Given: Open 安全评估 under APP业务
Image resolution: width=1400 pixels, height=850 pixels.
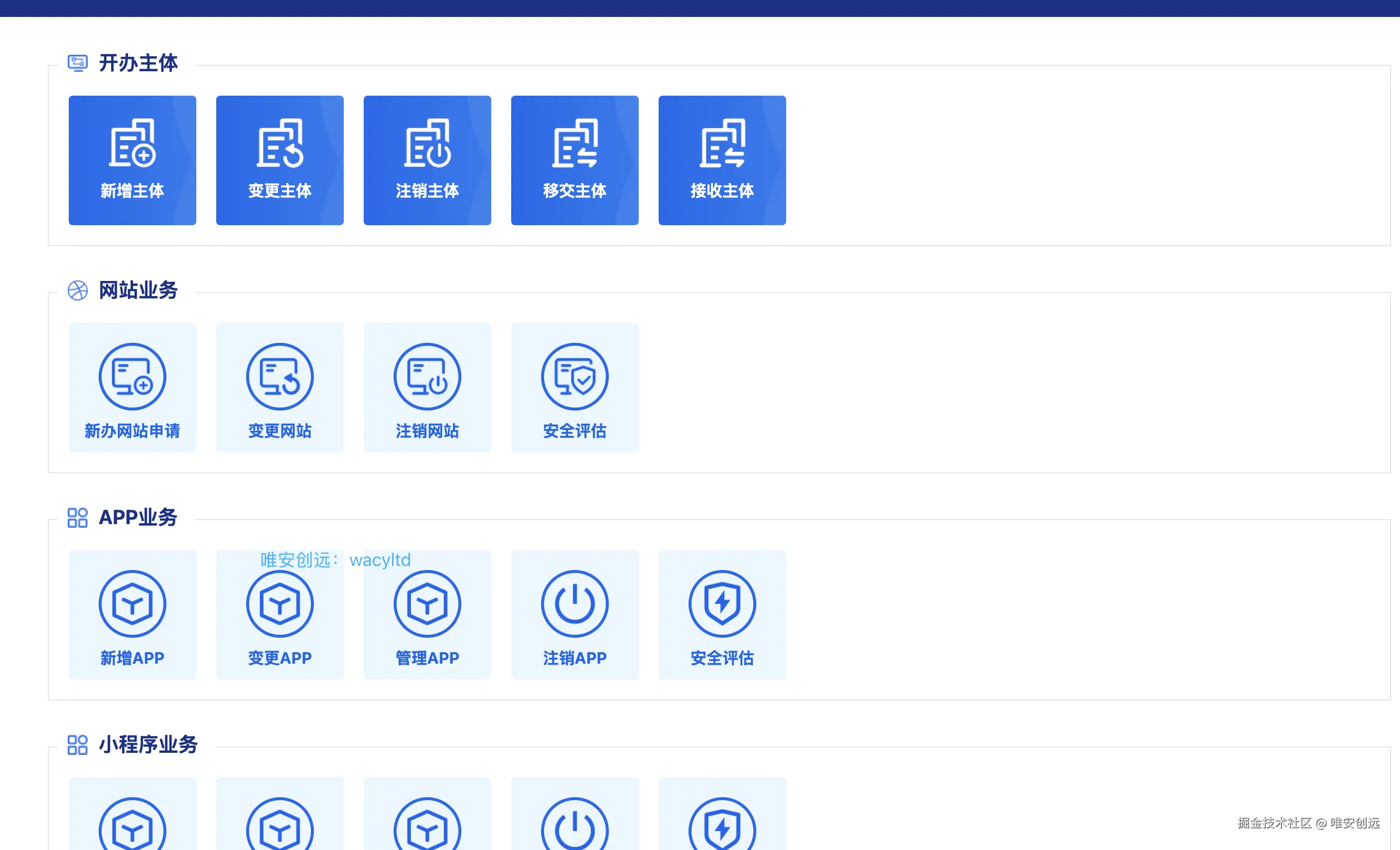Looking at the screenshot, I should pos(722,615).
